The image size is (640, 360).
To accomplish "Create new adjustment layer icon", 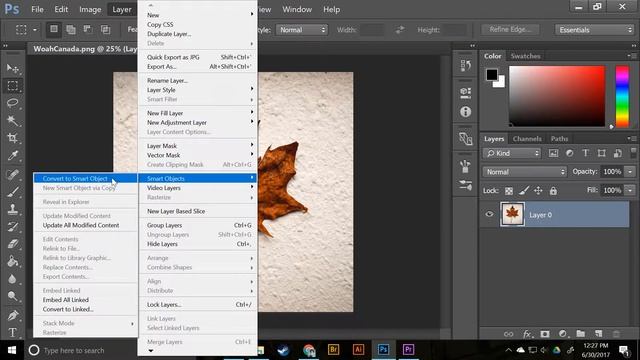I will [x=562, y=334].
